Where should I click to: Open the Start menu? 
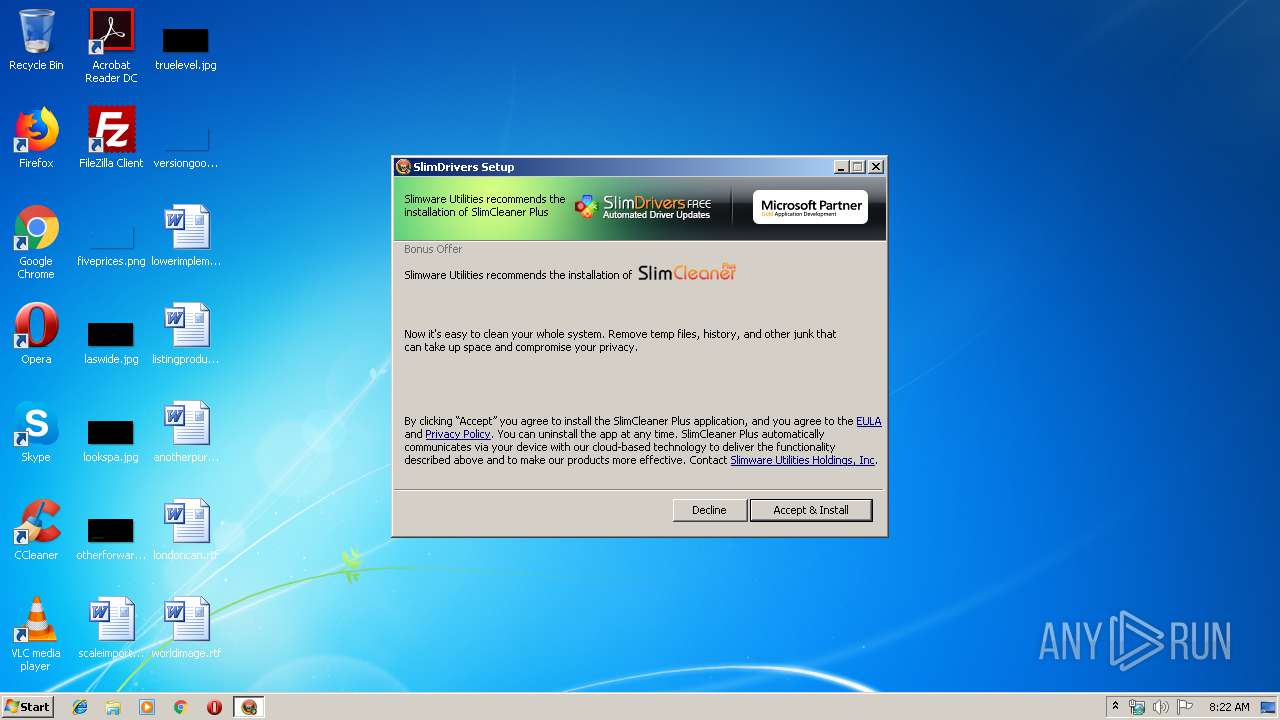[x=27, y=707]
